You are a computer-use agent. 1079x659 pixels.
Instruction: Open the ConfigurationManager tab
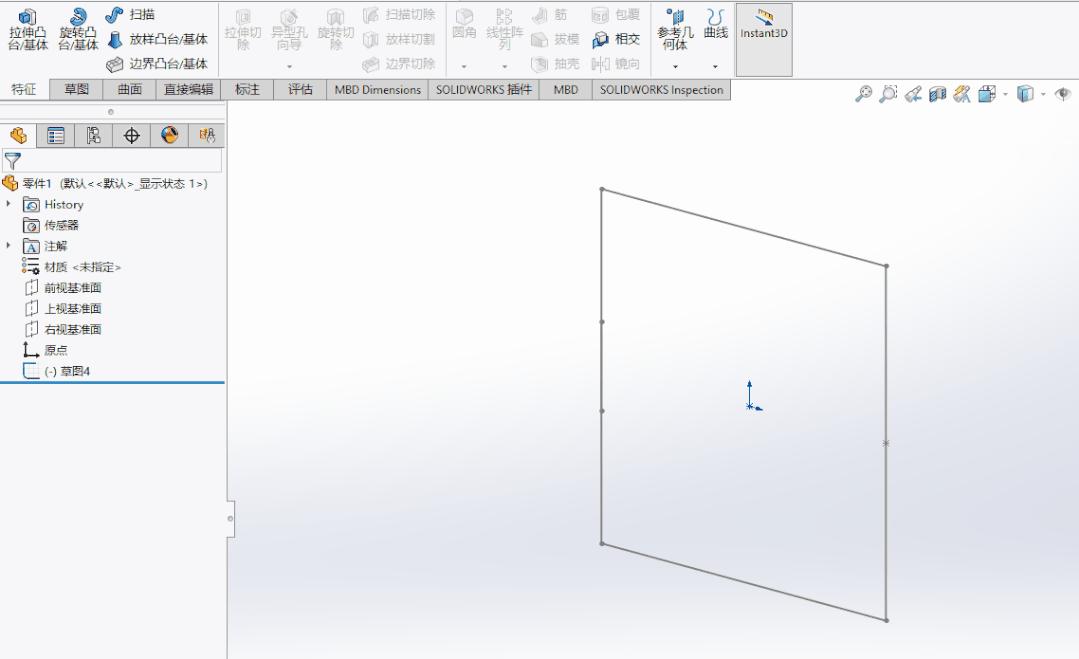pyautogui.click(x=94, y=136)
